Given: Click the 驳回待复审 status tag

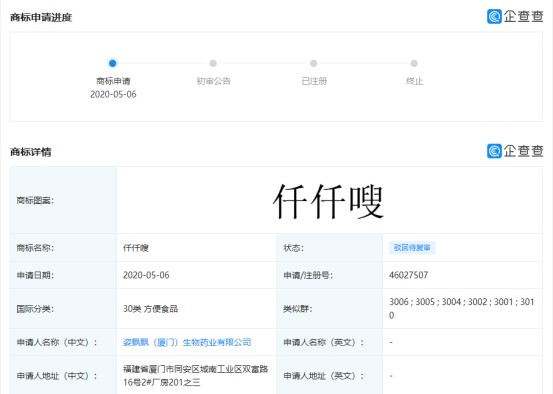Looking at the screenshot, I should [x=412, y=248].
